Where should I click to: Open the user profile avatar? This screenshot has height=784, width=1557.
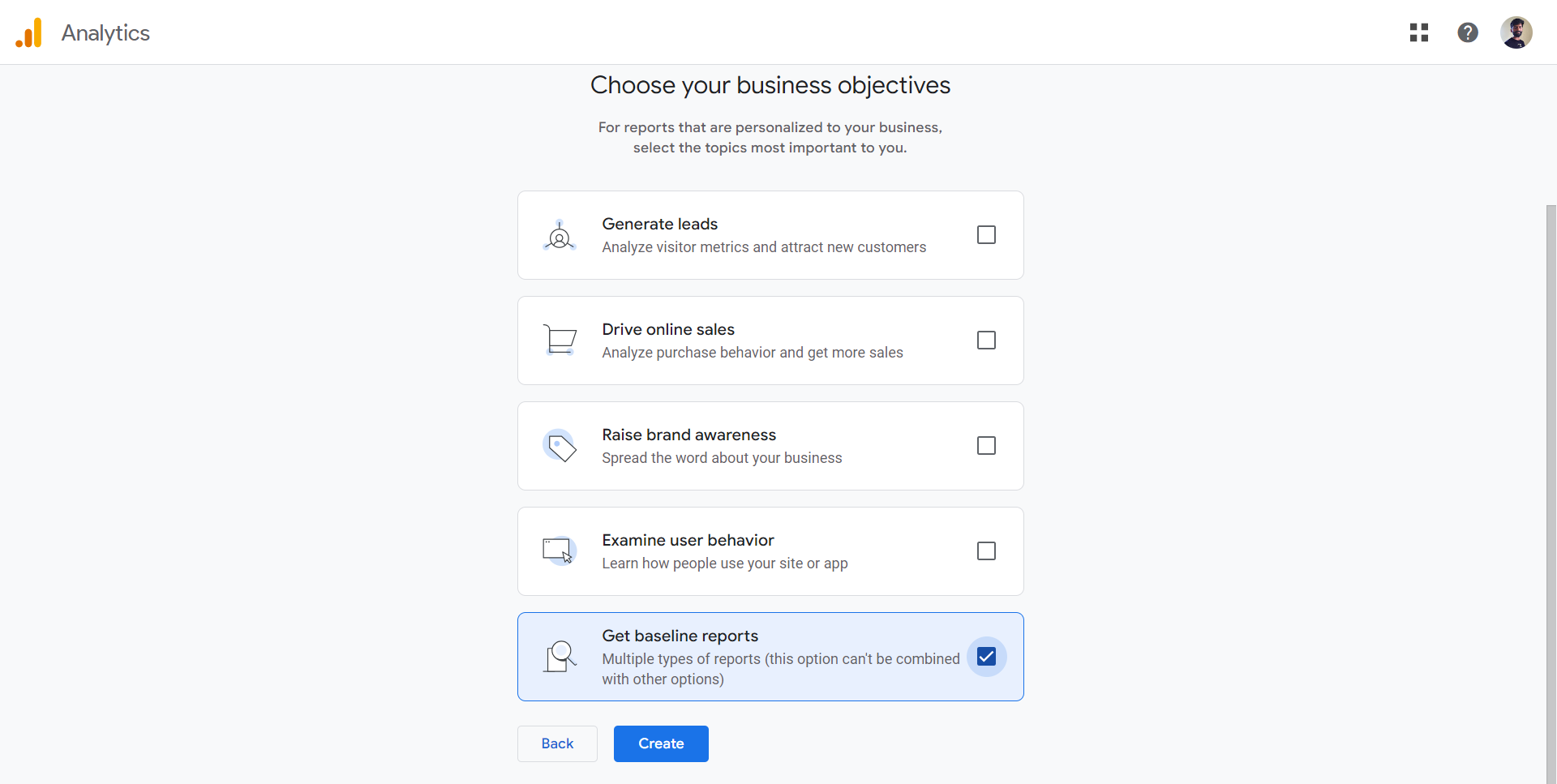tap(1516, 32)
